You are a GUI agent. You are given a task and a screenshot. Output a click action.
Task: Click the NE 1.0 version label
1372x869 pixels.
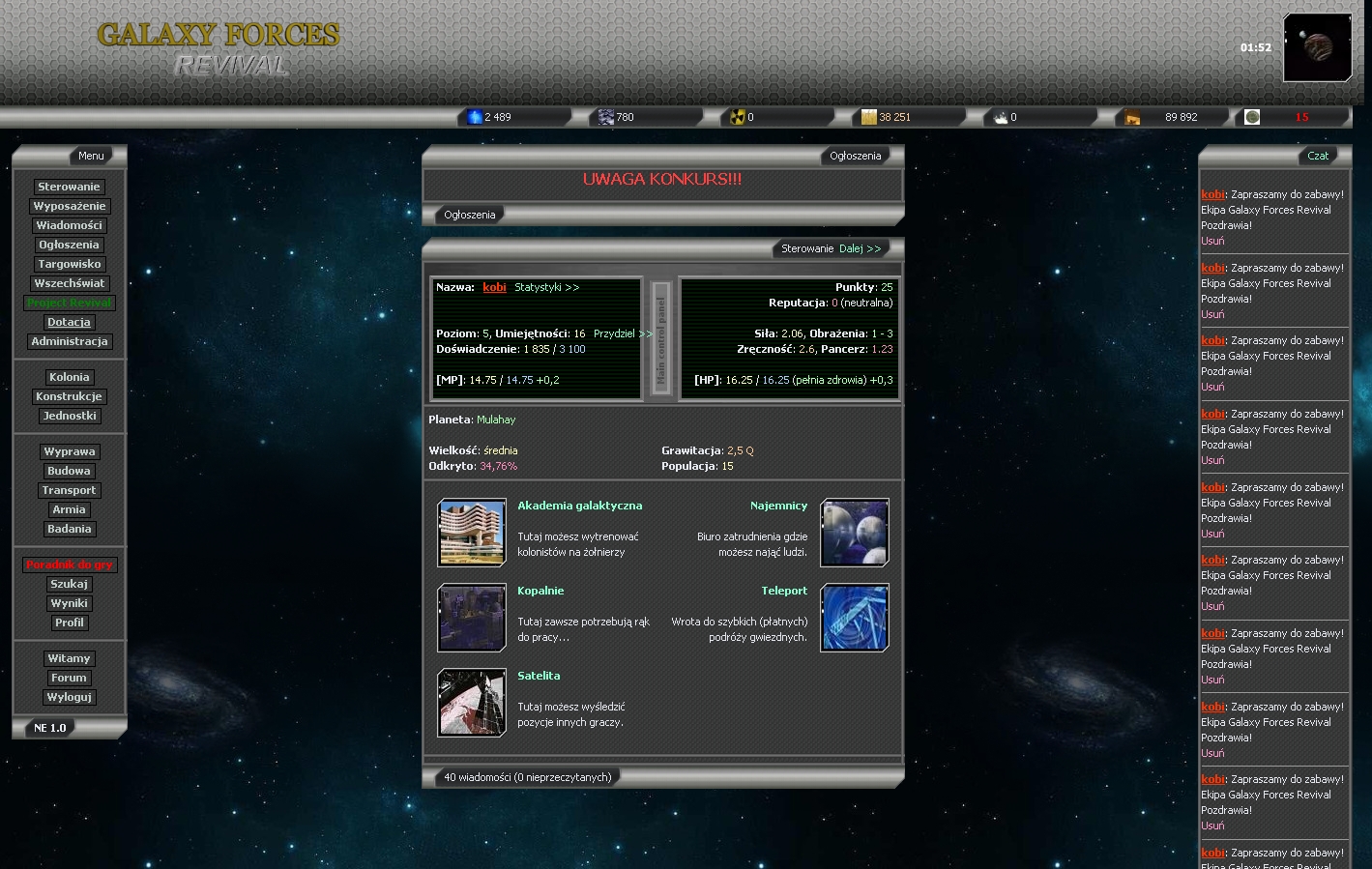click(50, 728)
